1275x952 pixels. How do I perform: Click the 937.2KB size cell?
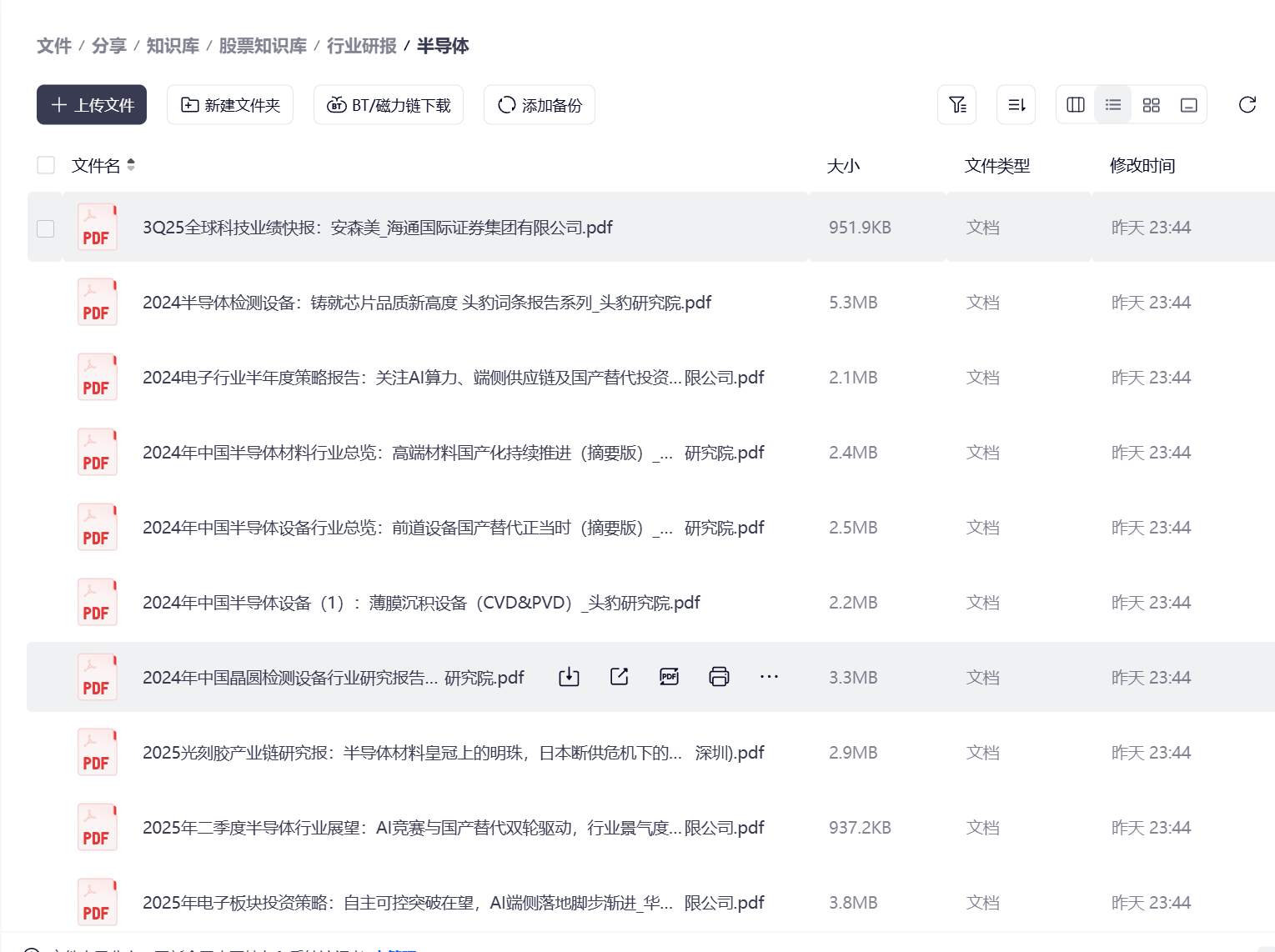click(860, 828)
